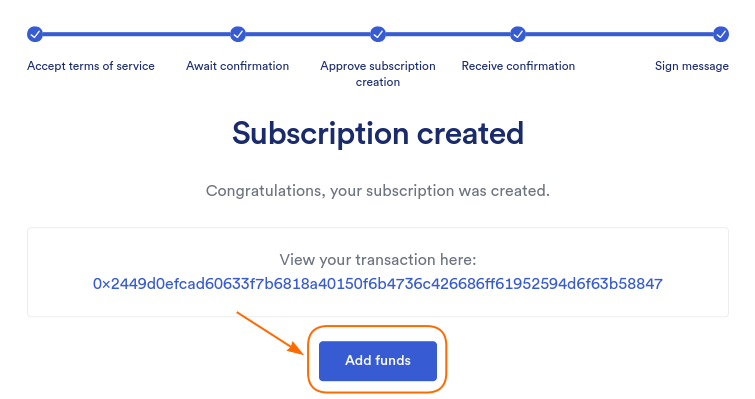Click the Receive confirmation step checkmark
Screen dimensions: 755x399
tap(518, 34)
